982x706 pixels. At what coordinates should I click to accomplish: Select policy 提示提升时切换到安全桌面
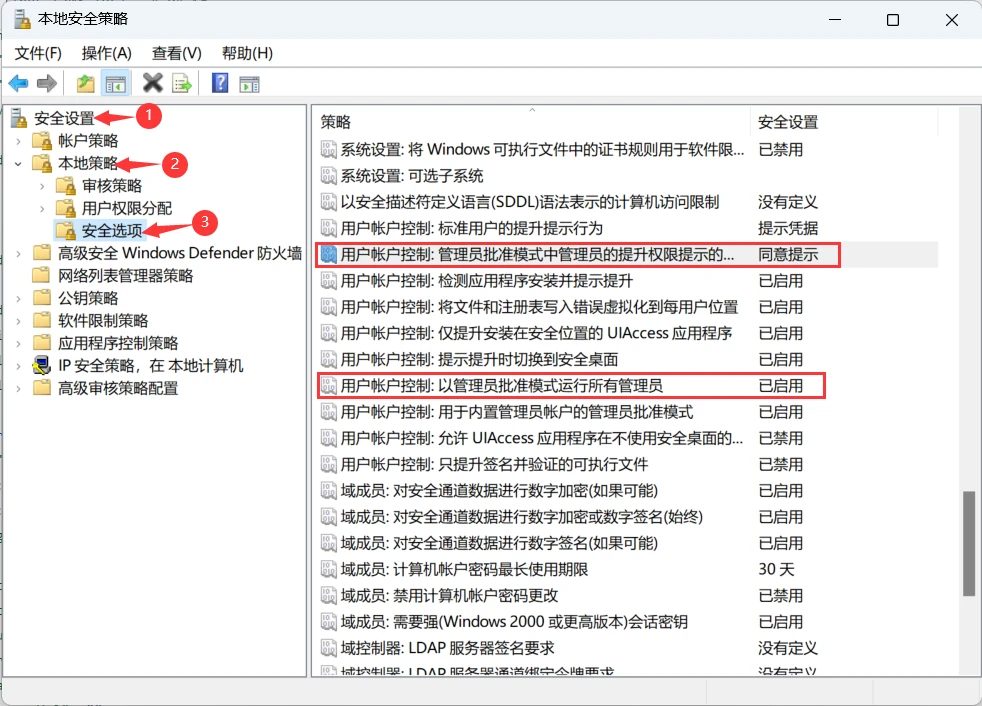479,359
